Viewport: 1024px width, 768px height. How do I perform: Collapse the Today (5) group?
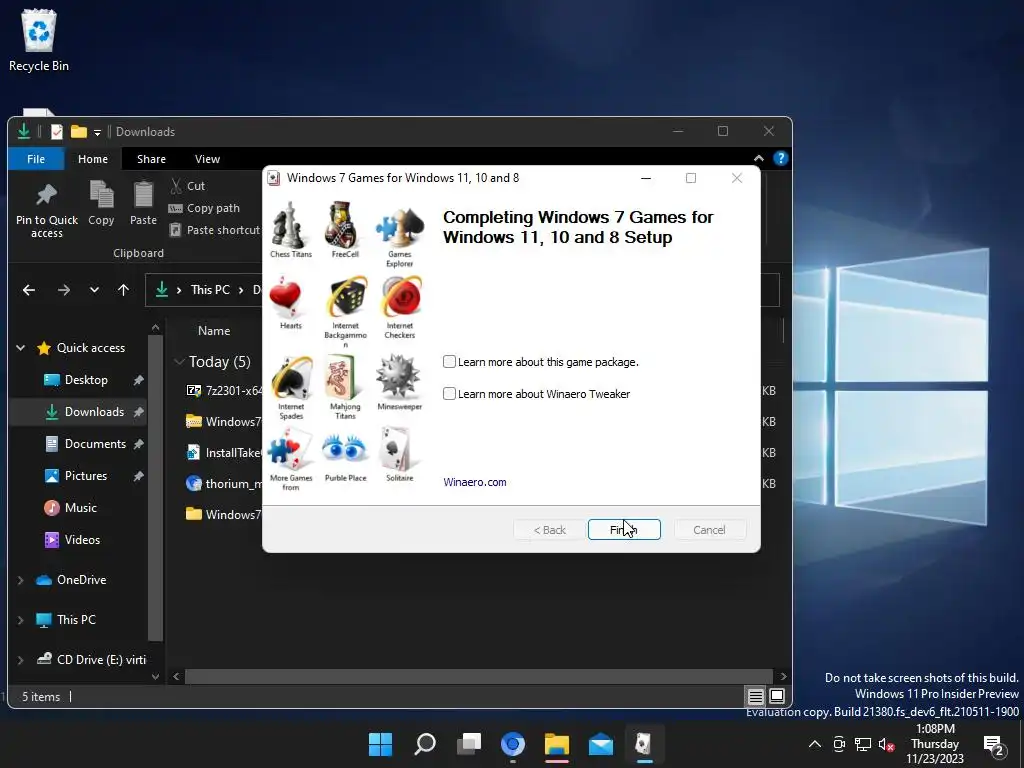(x=179, y=362)
